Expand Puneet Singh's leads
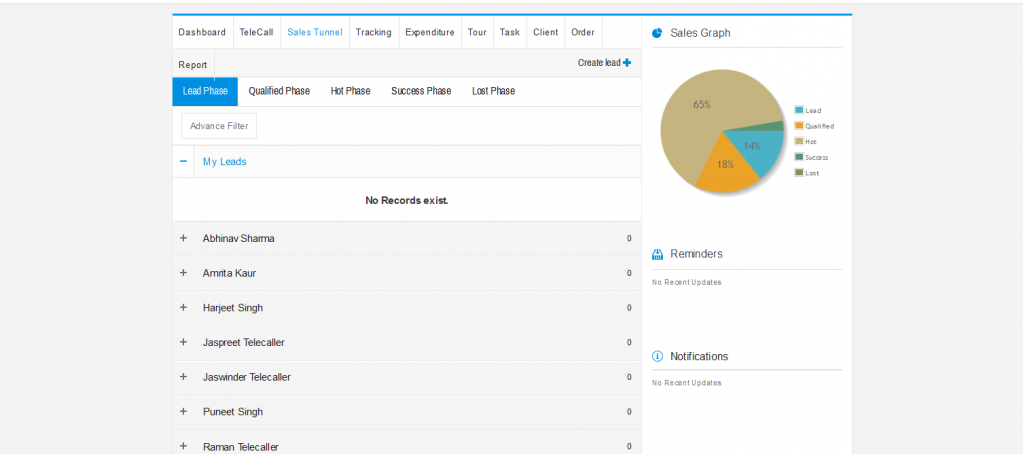 183,412
